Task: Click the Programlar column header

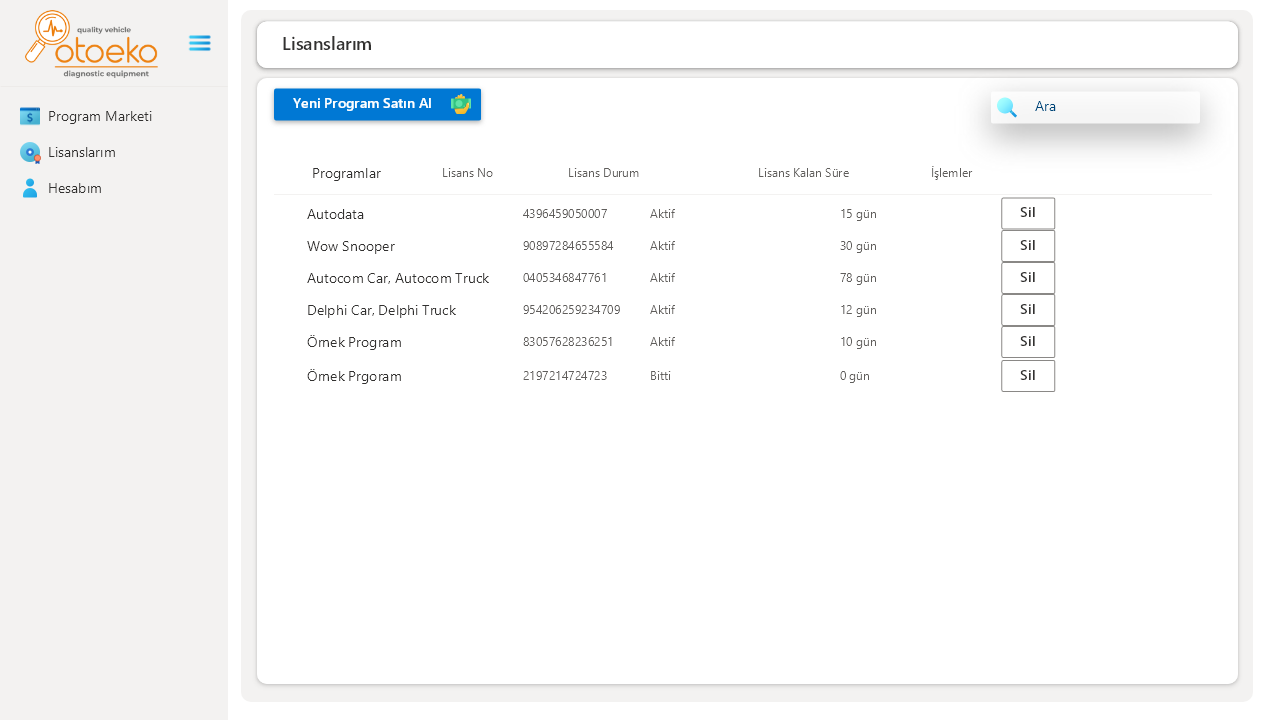Action: click(x=346, y=173)
